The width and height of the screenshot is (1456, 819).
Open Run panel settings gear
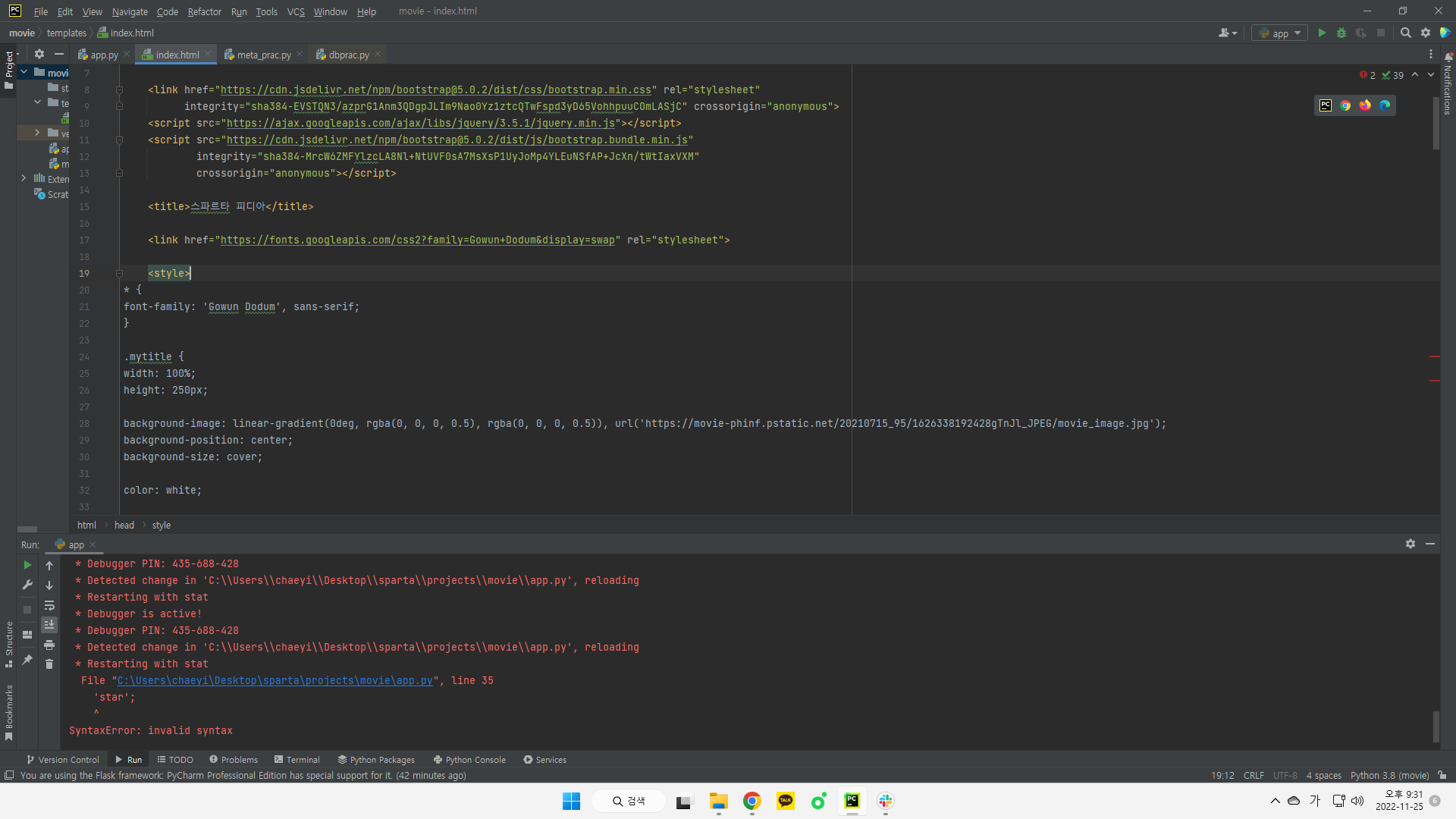coord(1410,544)
